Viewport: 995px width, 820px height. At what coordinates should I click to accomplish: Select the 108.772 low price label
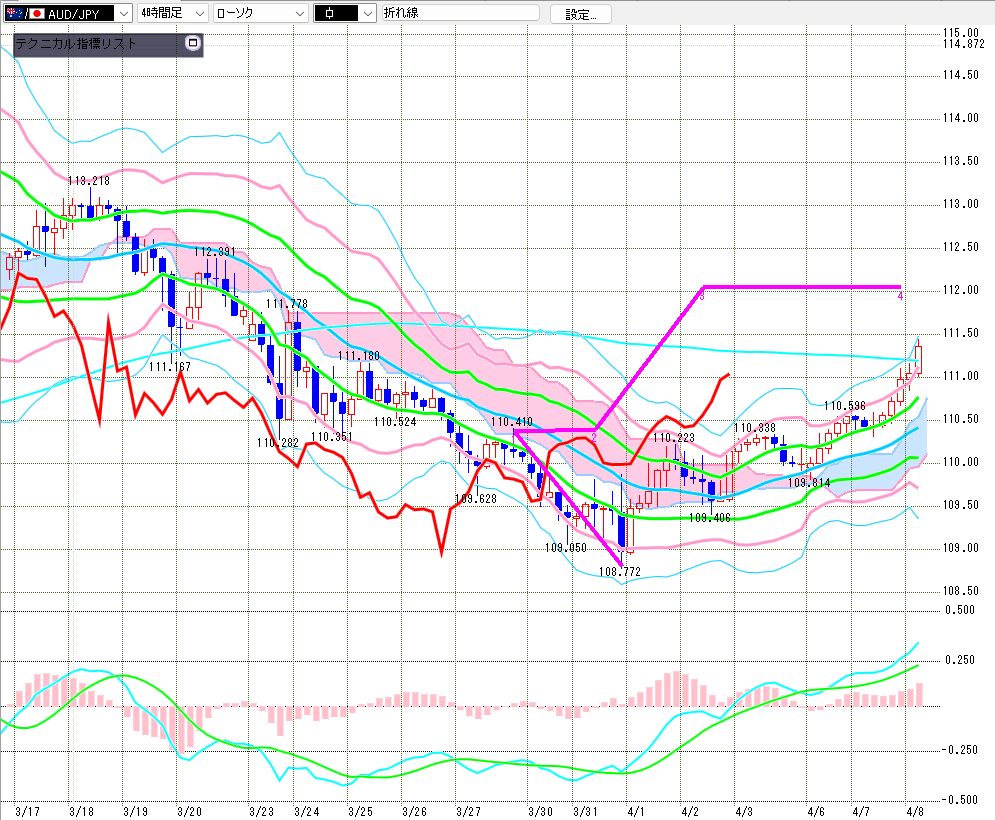(x=619, y=571)
